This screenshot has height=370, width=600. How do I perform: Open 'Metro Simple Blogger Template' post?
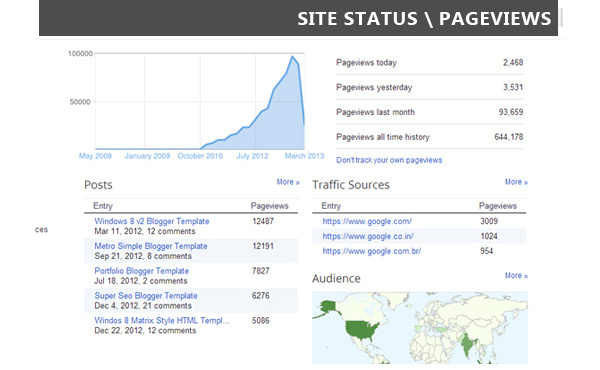151,246
